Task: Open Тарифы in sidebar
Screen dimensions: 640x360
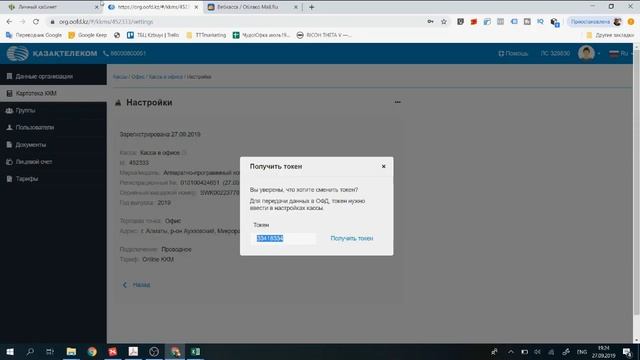Action: [x=53, y=179]
